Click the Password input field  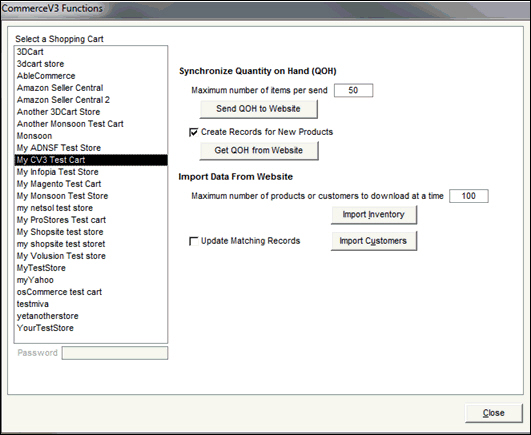(115, 353)
